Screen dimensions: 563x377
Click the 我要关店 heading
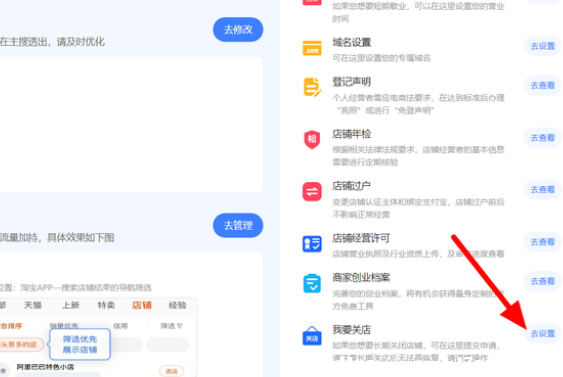(352, 330)
